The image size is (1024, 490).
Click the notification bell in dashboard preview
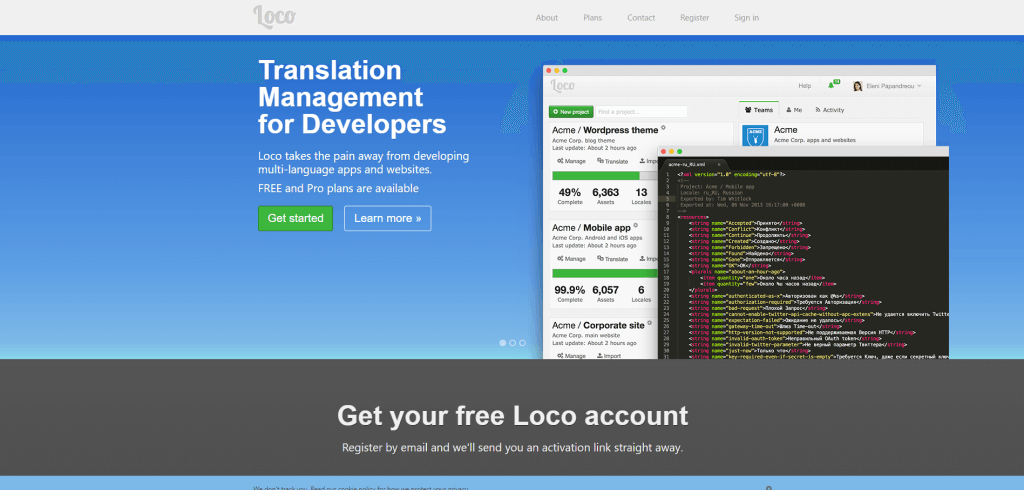tap(833, 86)
